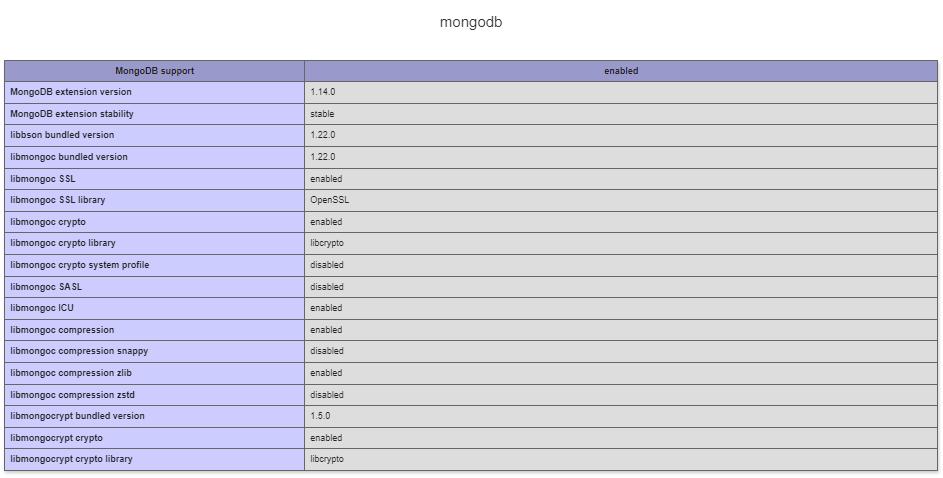943x478 pixels.
Task: Select the OpenSSL value cell
Action: [x=330, y=200]
